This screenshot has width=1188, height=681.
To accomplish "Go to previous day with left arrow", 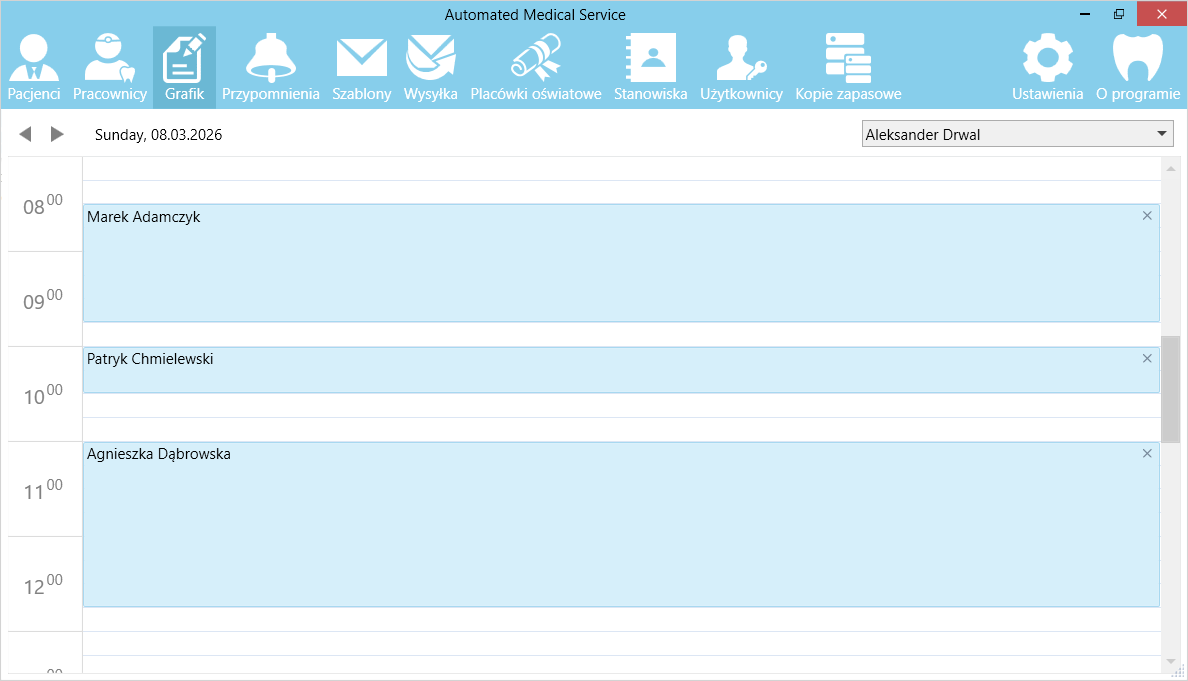I will pyautogui.click(x=26, y=134).
